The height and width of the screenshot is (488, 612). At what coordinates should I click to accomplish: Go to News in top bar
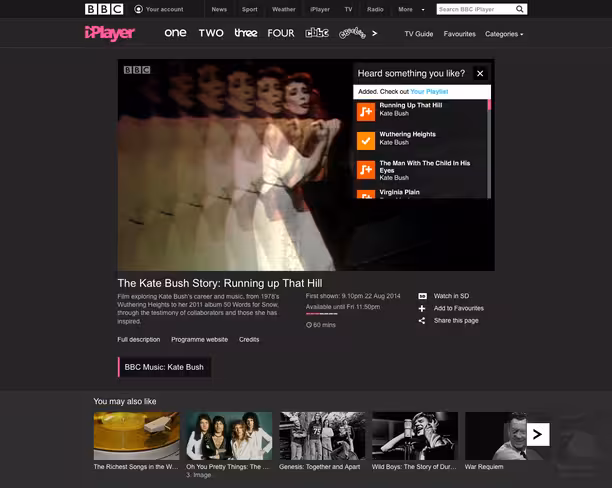pos(219,9)
